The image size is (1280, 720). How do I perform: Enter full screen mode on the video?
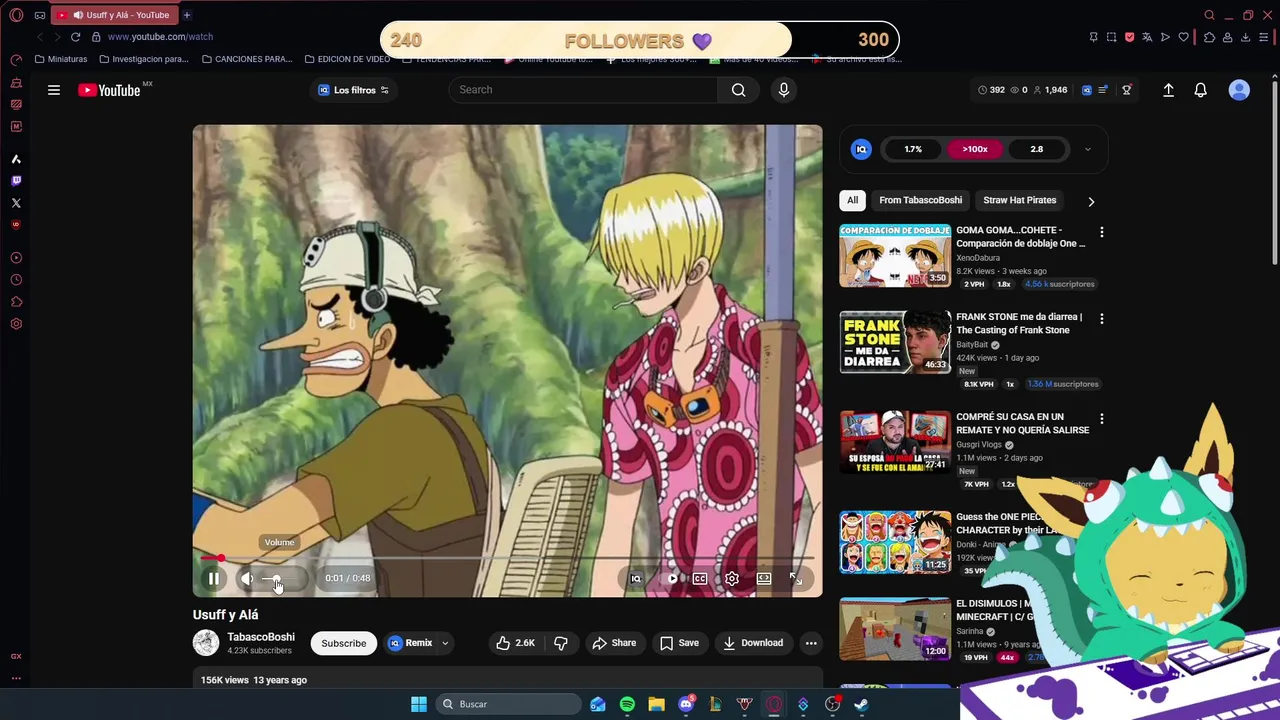point(796,578)
